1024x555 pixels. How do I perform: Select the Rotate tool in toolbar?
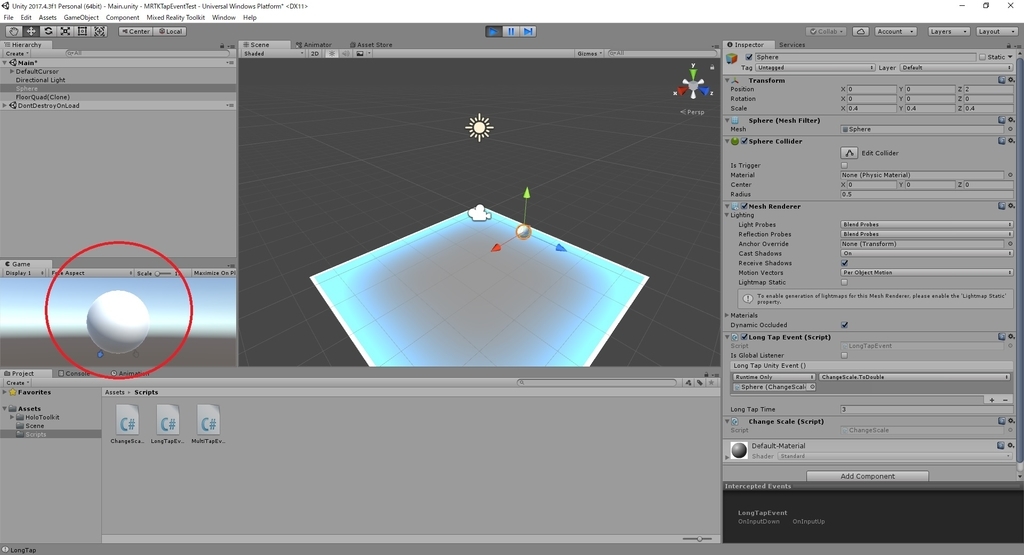[48, 31]
